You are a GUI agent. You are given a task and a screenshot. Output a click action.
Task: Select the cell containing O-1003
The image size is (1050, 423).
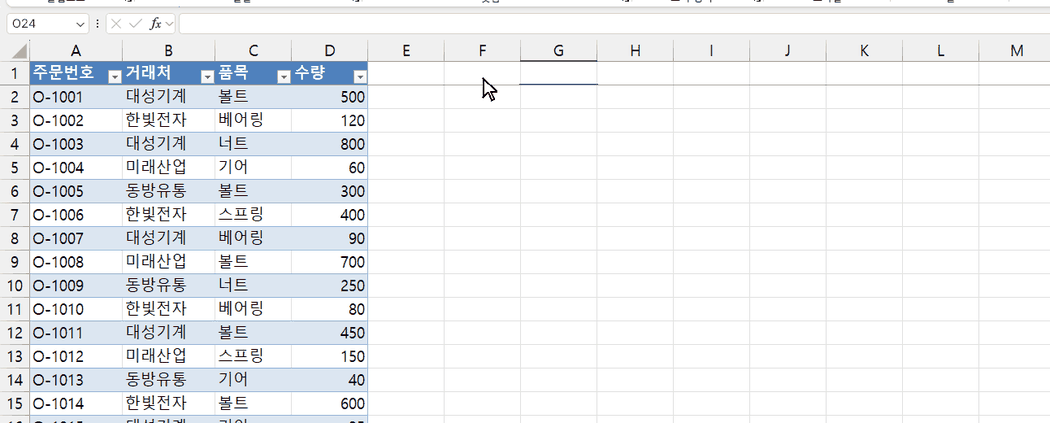click(x=76, y=144)
